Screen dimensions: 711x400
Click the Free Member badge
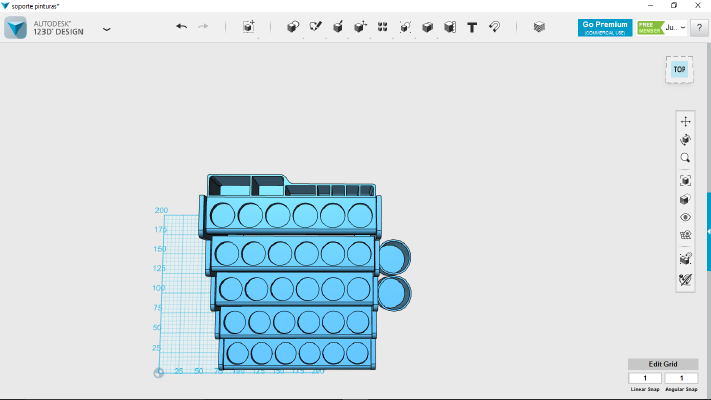(x=650, y=28)
